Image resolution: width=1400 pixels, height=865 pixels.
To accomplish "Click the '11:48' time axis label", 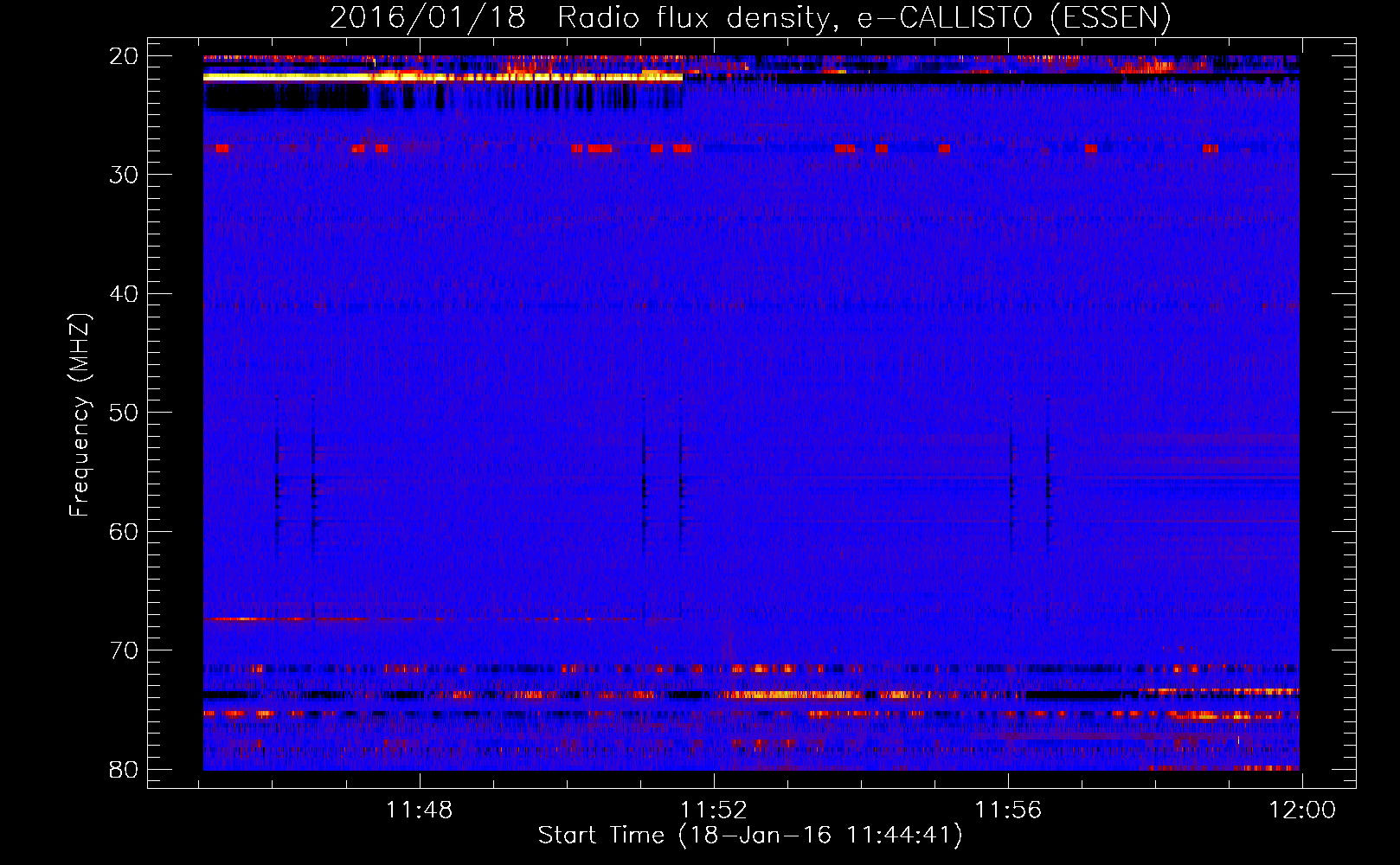I will pos(419,811).
